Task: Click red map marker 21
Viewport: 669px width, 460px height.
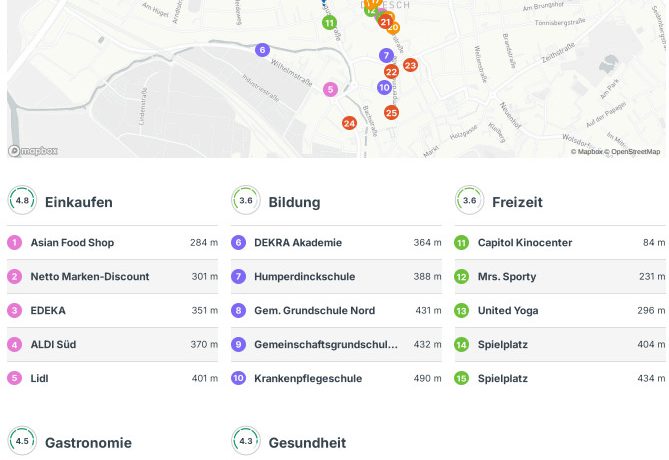Action: (385, 22)
